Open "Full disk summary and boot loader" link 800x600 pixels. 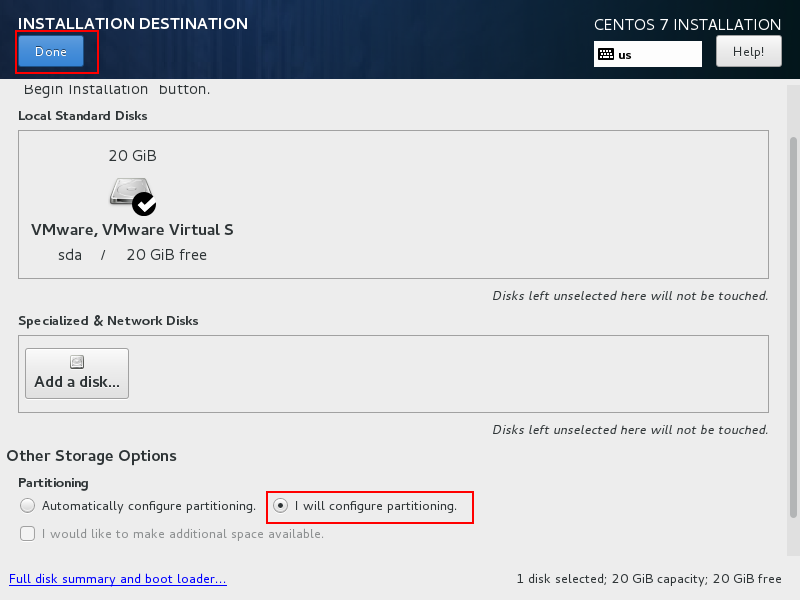pyautogui.click(x=117, y=579)
